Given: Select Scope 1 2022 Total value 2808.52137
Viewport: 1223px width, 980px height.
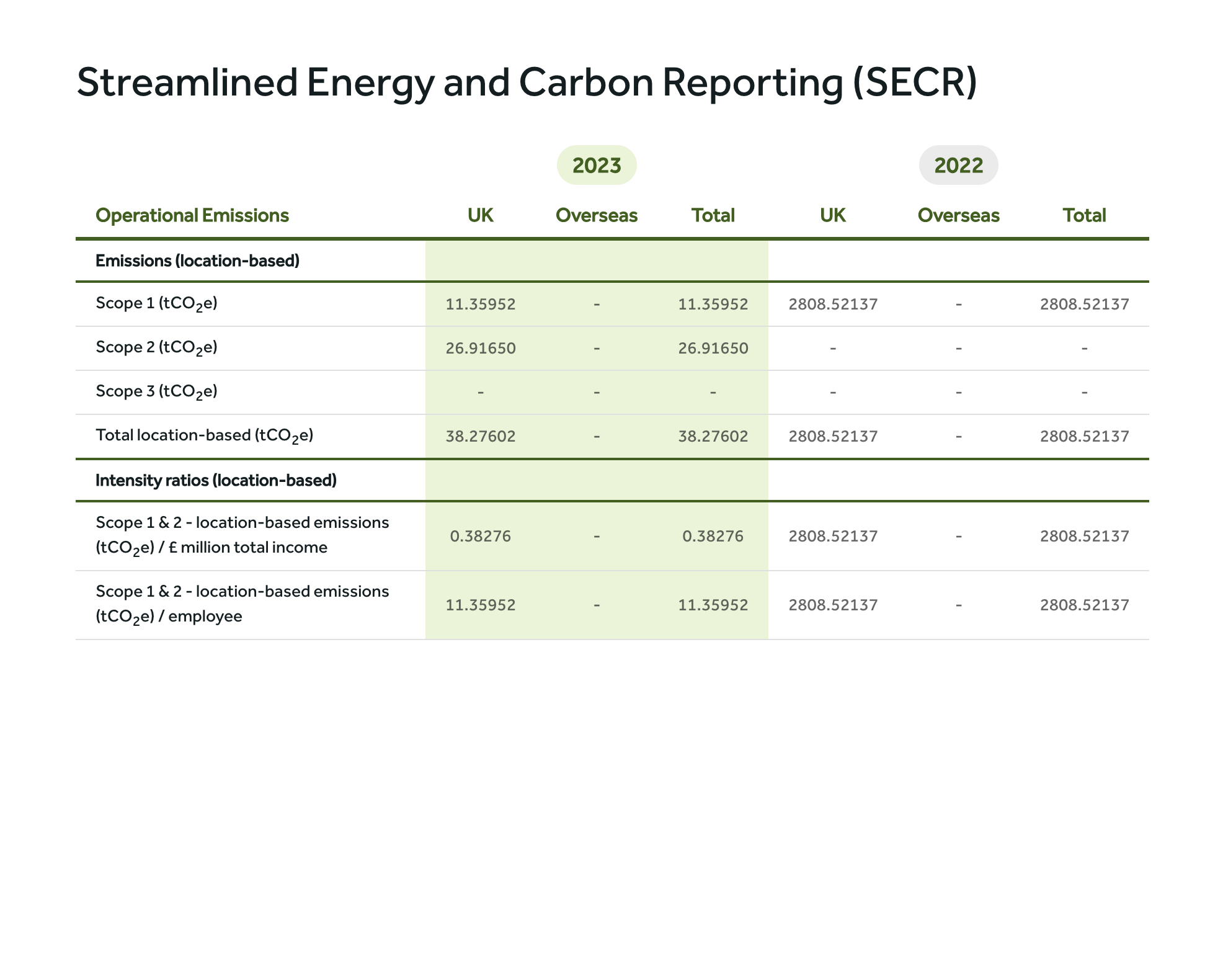Looking at the screenshot, I should [x=1085, y=305].
